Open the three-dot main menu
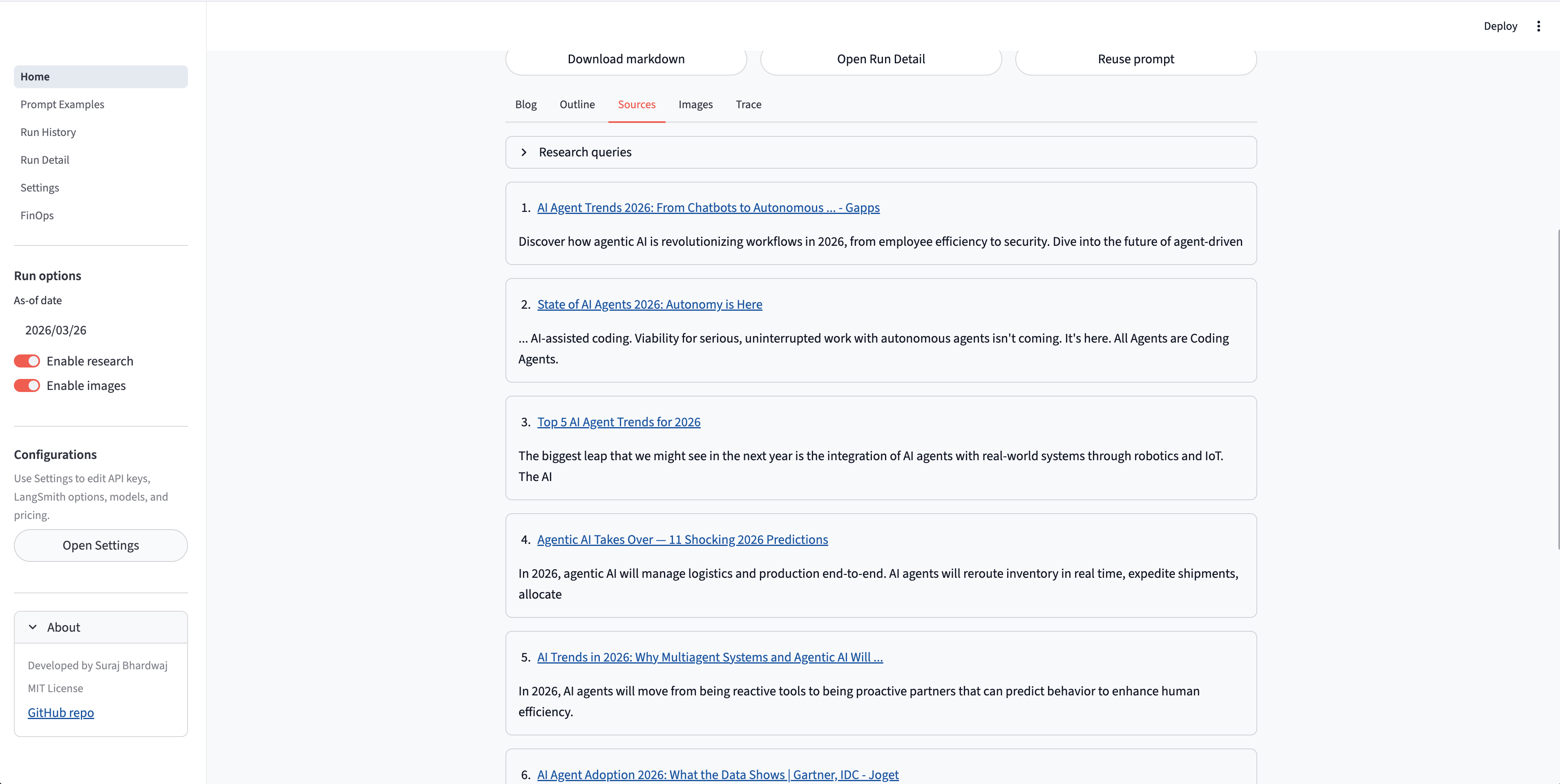Viewport: 1560px width, 784px height. (x=1538, y=26)
